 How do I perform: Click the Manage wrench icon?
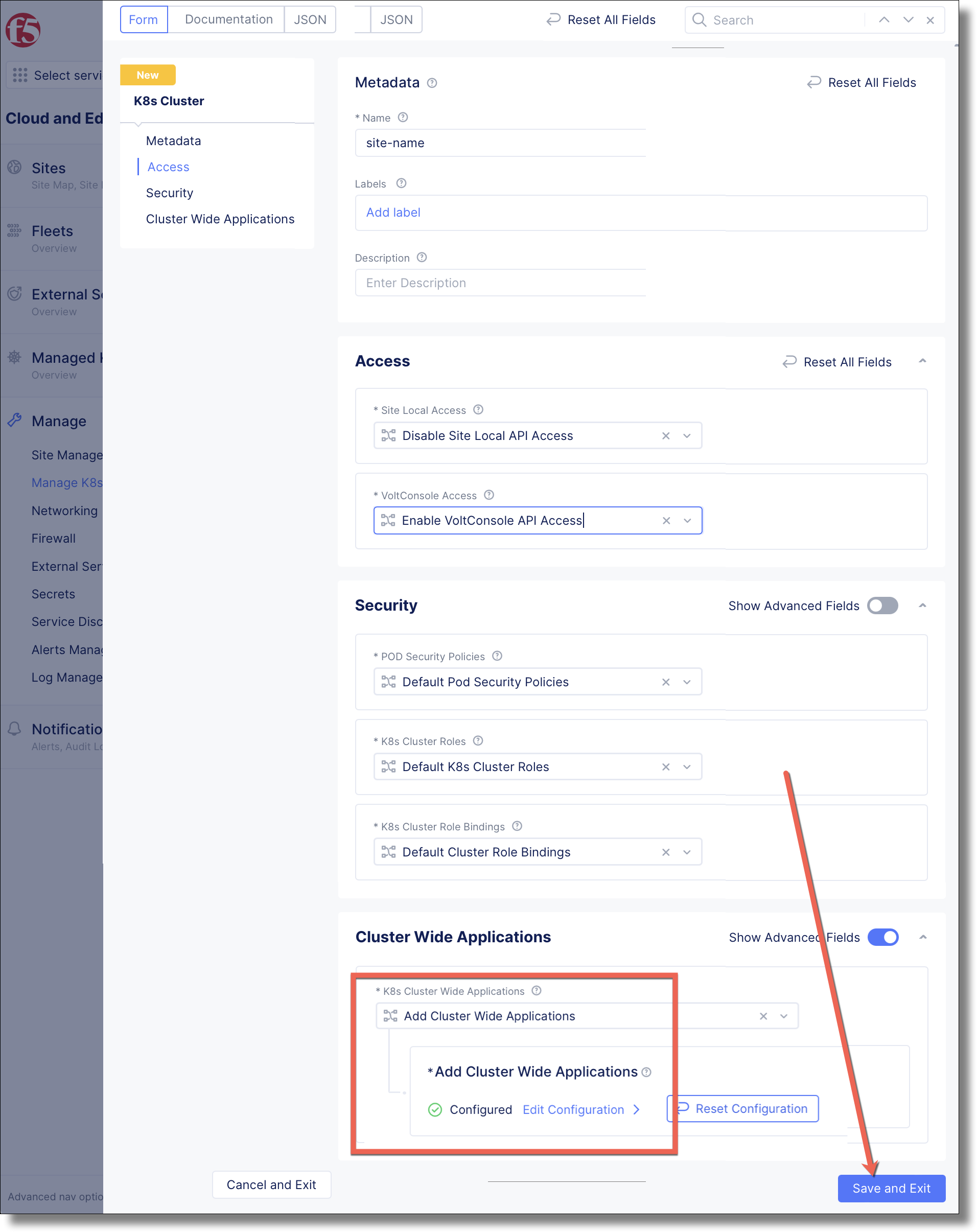[x=14, y=421]
